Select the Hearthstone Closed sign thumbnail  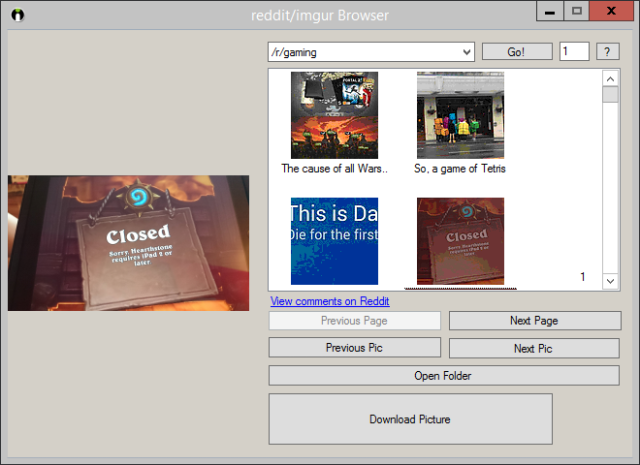(x=460, y=241)
